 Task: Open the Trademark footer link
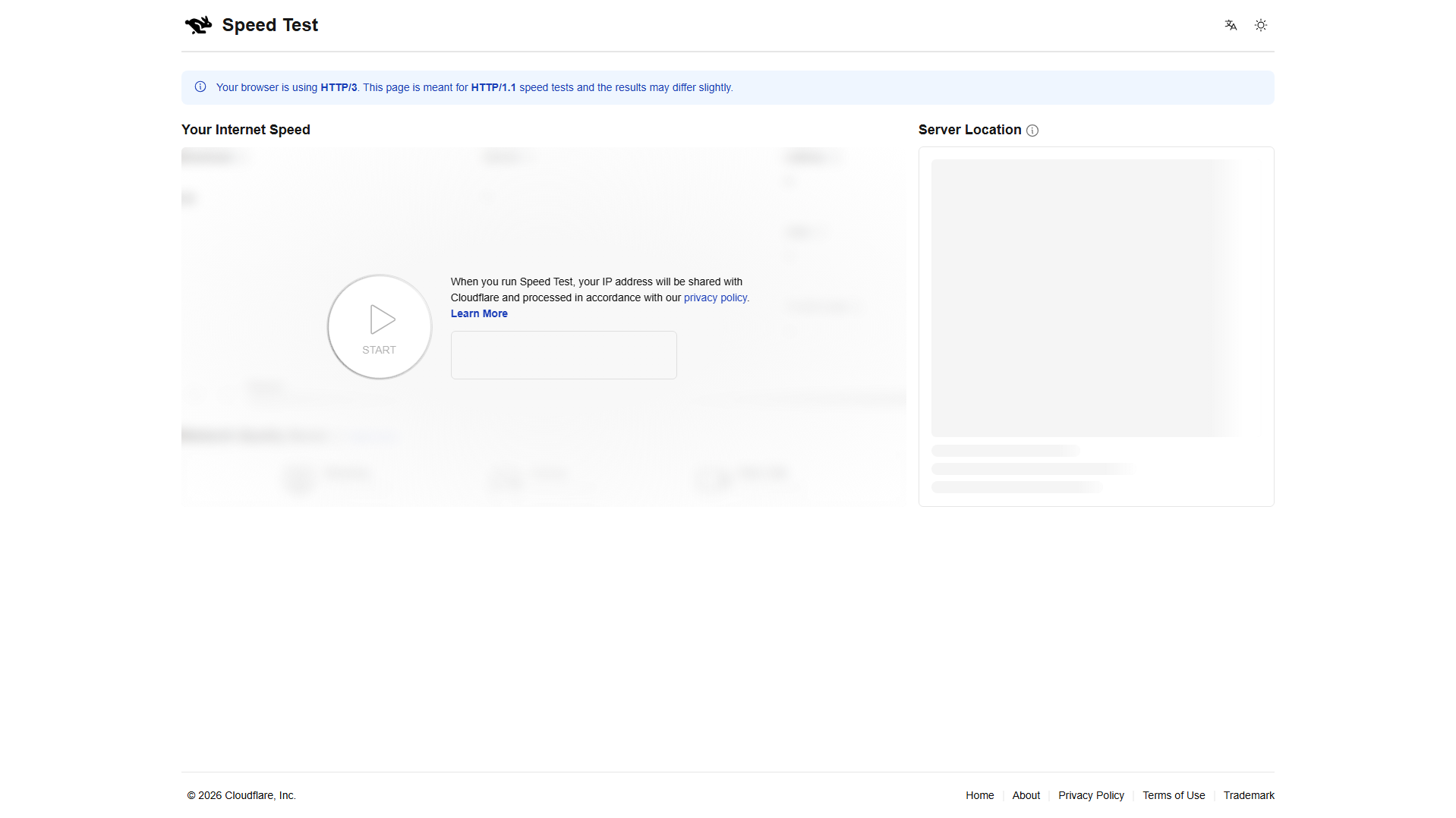click(1249, 795)
